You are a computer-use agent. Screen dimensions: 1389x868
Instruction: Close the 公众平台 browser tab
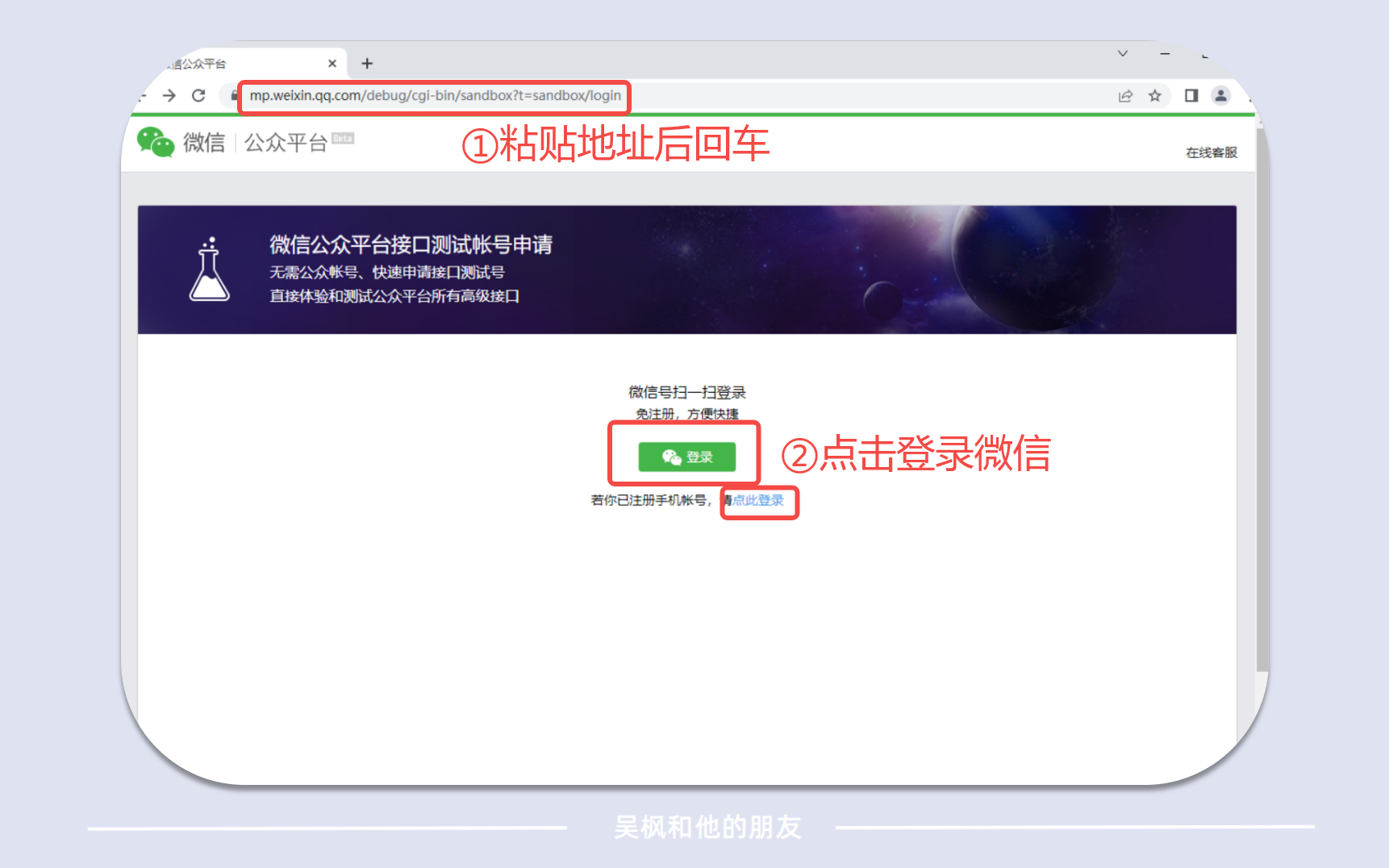pos(332,64)
